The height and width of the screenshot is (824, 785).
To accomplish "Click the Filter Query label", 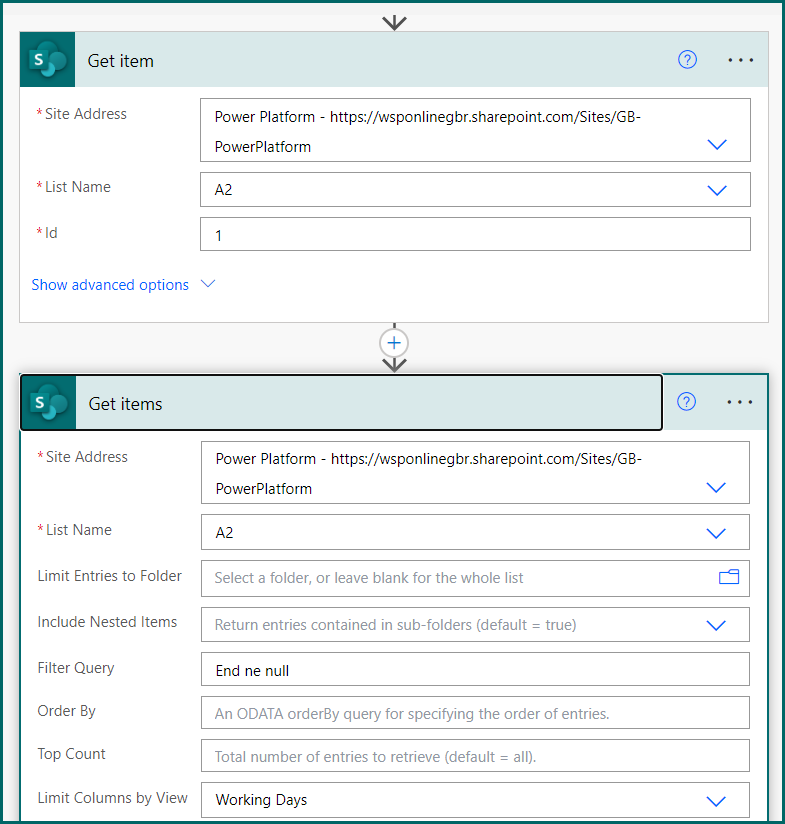I will [76, 668].
